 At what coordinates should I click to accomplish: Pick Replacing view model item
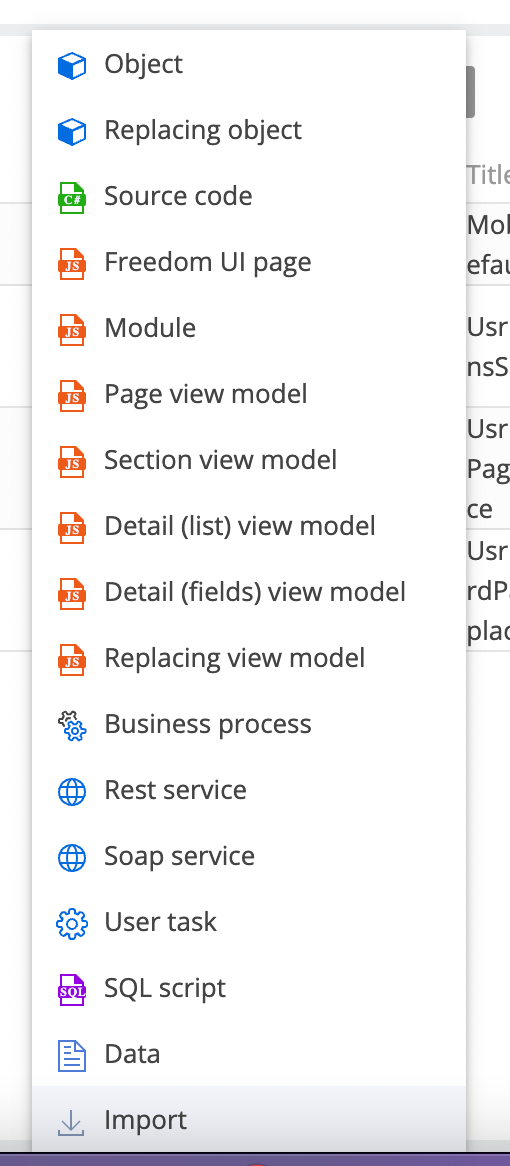(249, 658)
